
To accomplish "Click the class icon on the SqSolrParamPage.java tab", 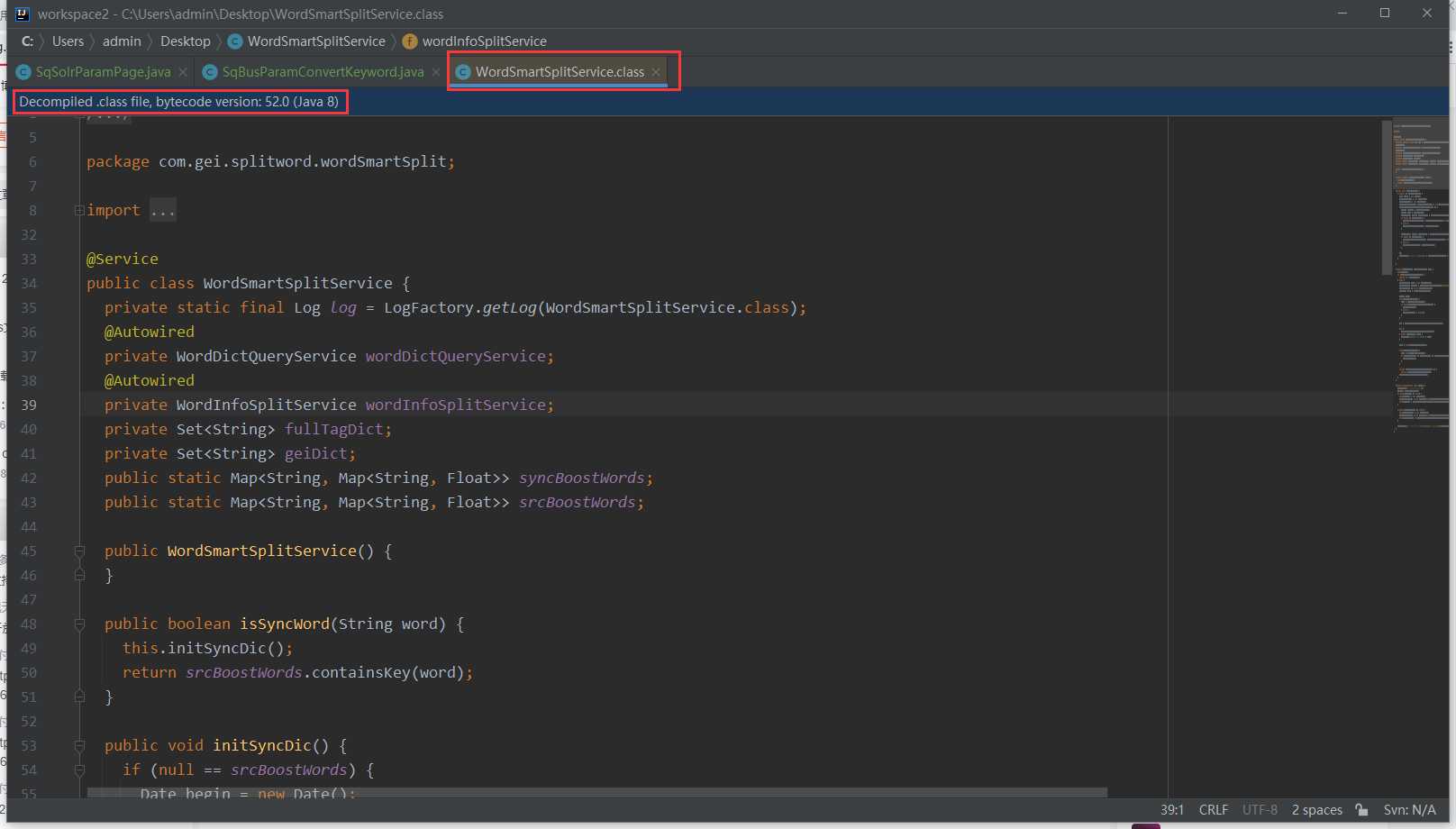I will 23,72.
